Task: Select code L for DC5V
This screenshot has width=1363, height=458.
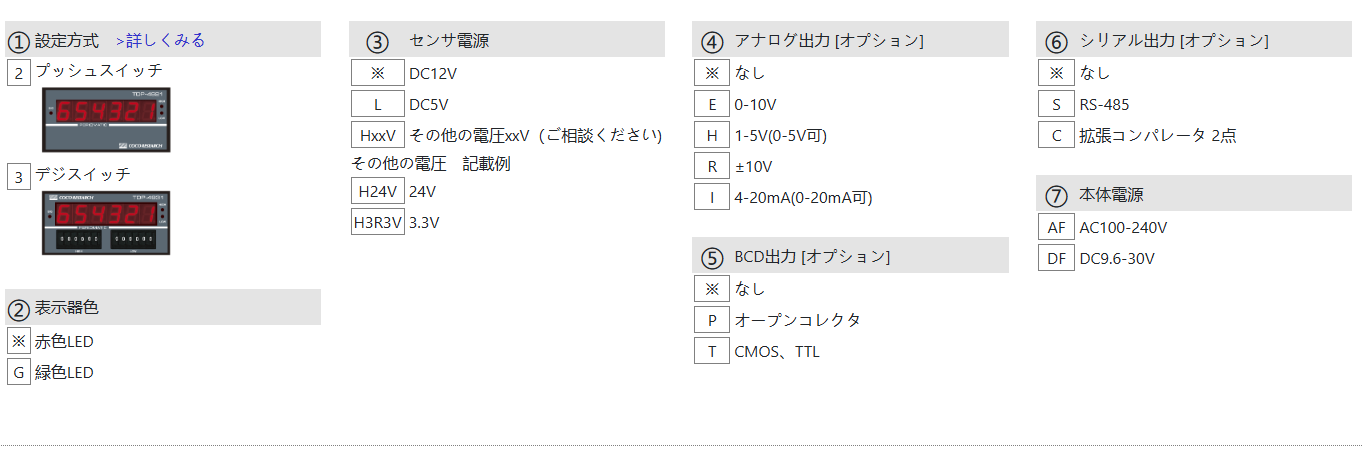Action: (378, 104)
